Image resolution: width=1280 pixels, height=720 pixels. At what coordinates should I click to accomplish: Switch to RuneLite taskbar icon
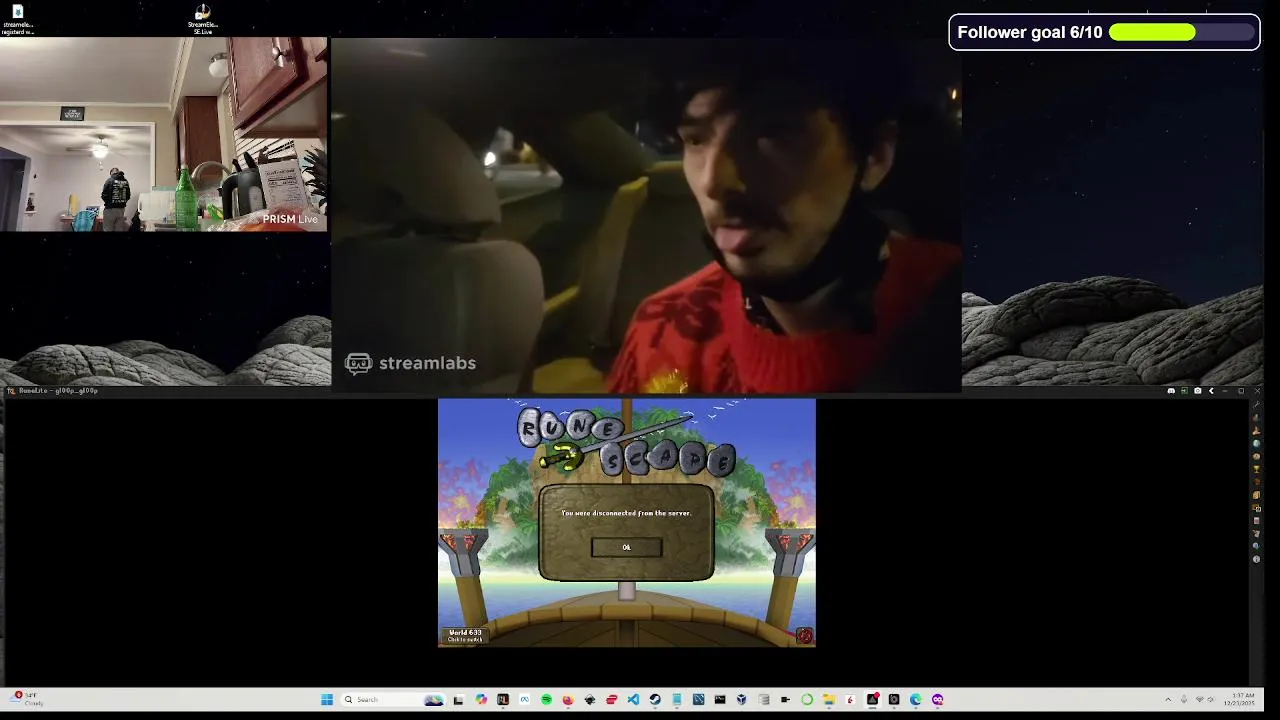pos(503,699)
